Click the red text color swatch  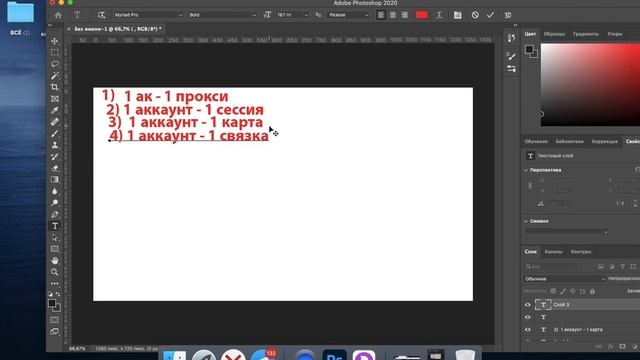coord(422,15)
